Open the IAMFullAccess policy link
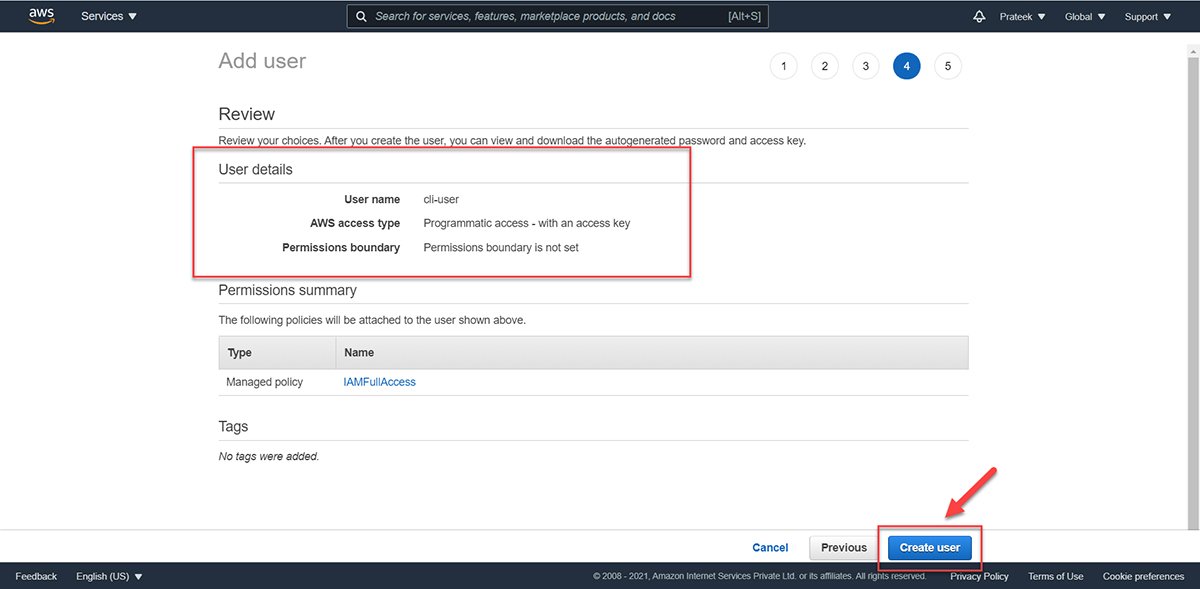This screenshot has height=589, width=1200. click(x=380, y=381)
